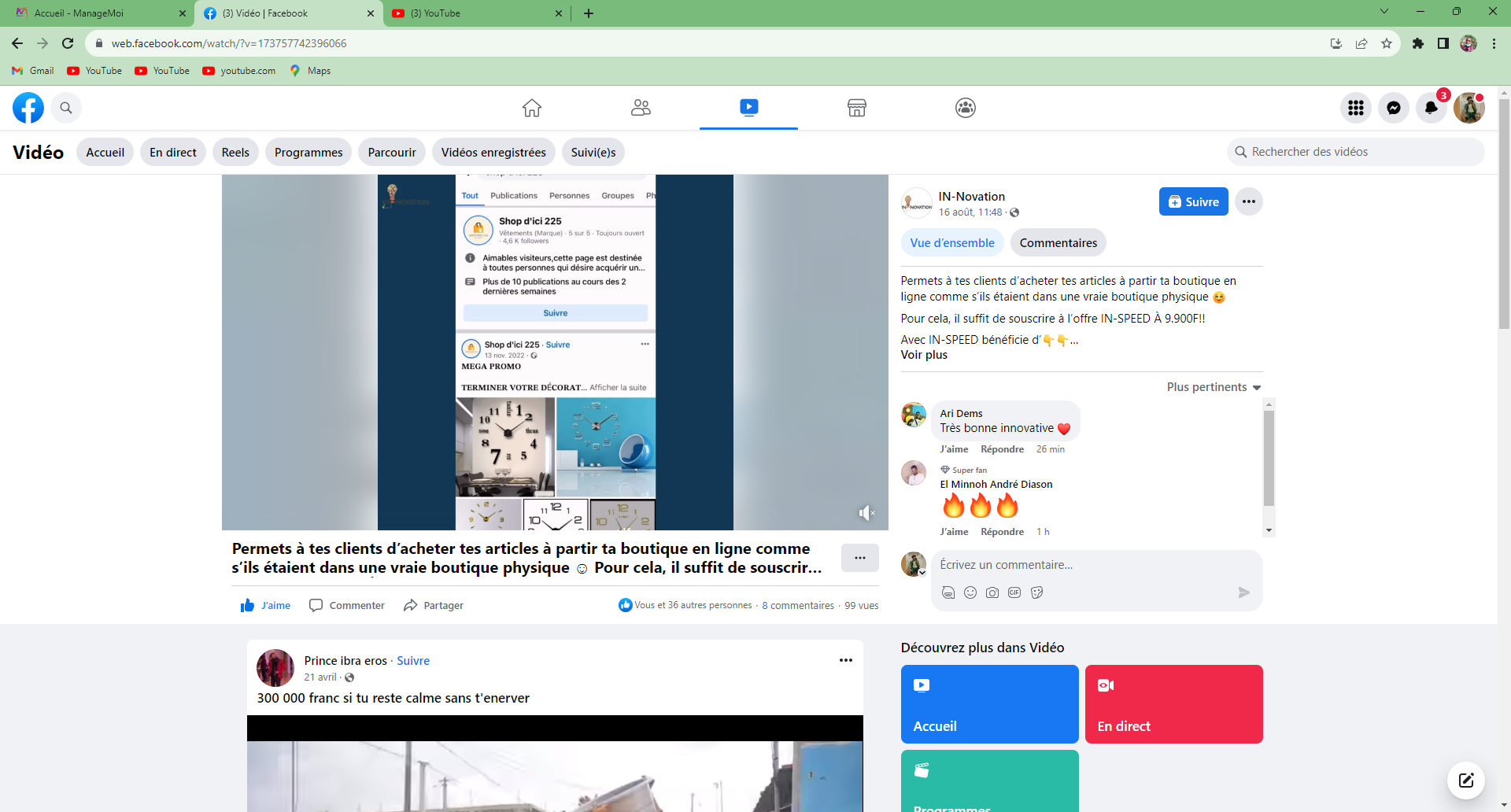Open the Groups icon in top navigation
1511x812 pixels.
(x=965, y=108)
